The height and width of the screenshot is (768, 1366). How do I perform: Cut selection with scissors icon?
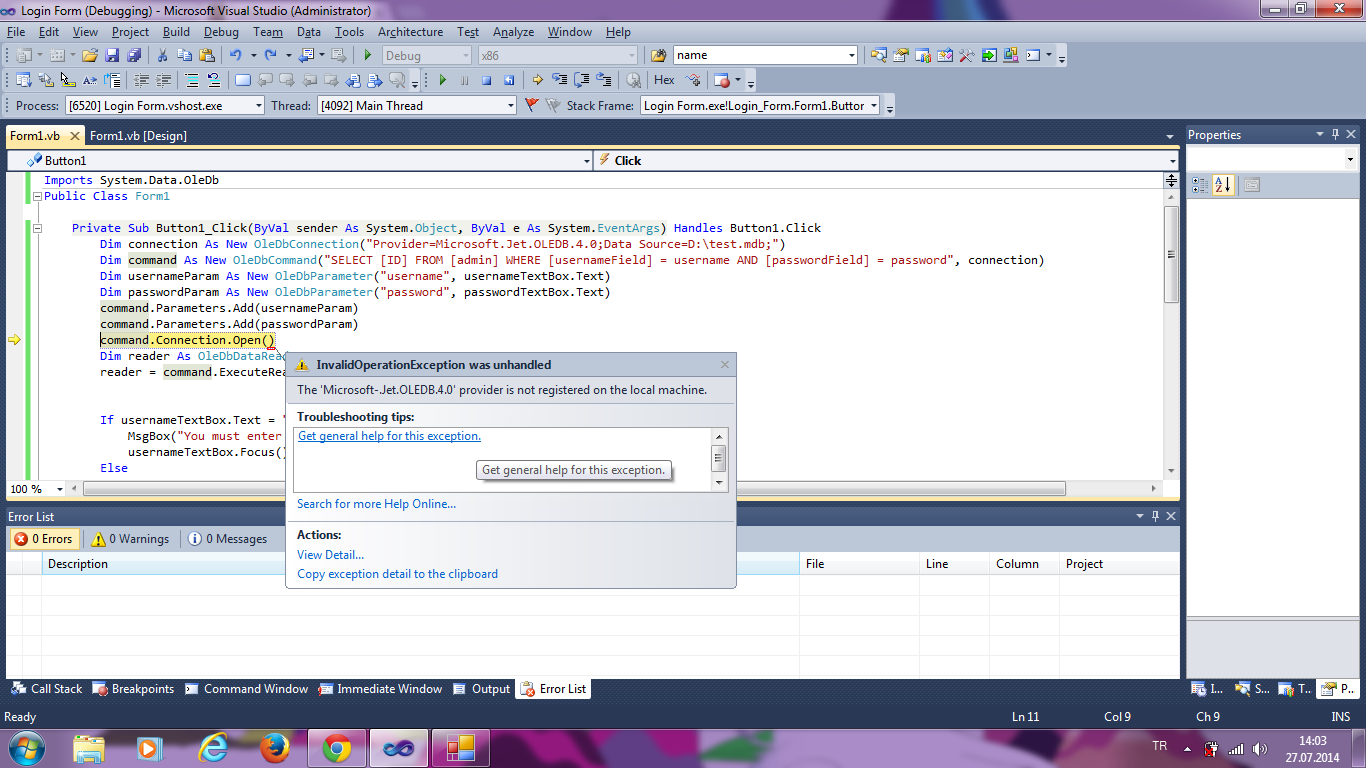[162, 55]
